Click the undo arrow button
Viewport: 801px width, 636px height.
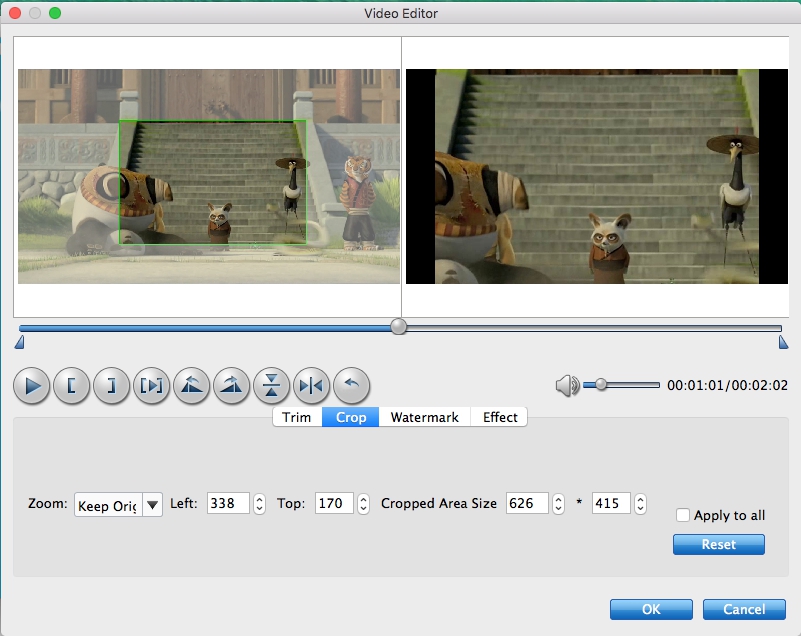[351, 386]
